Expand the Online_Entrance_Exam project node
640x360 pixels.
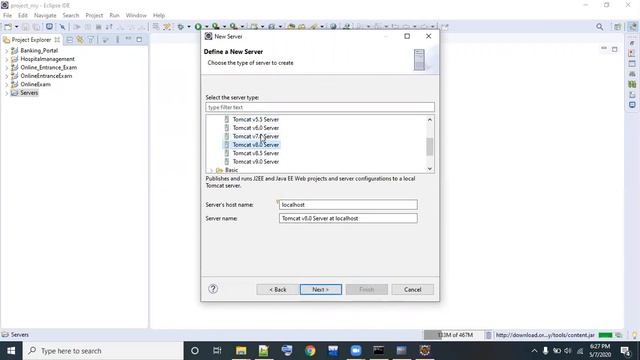(6, 68)
